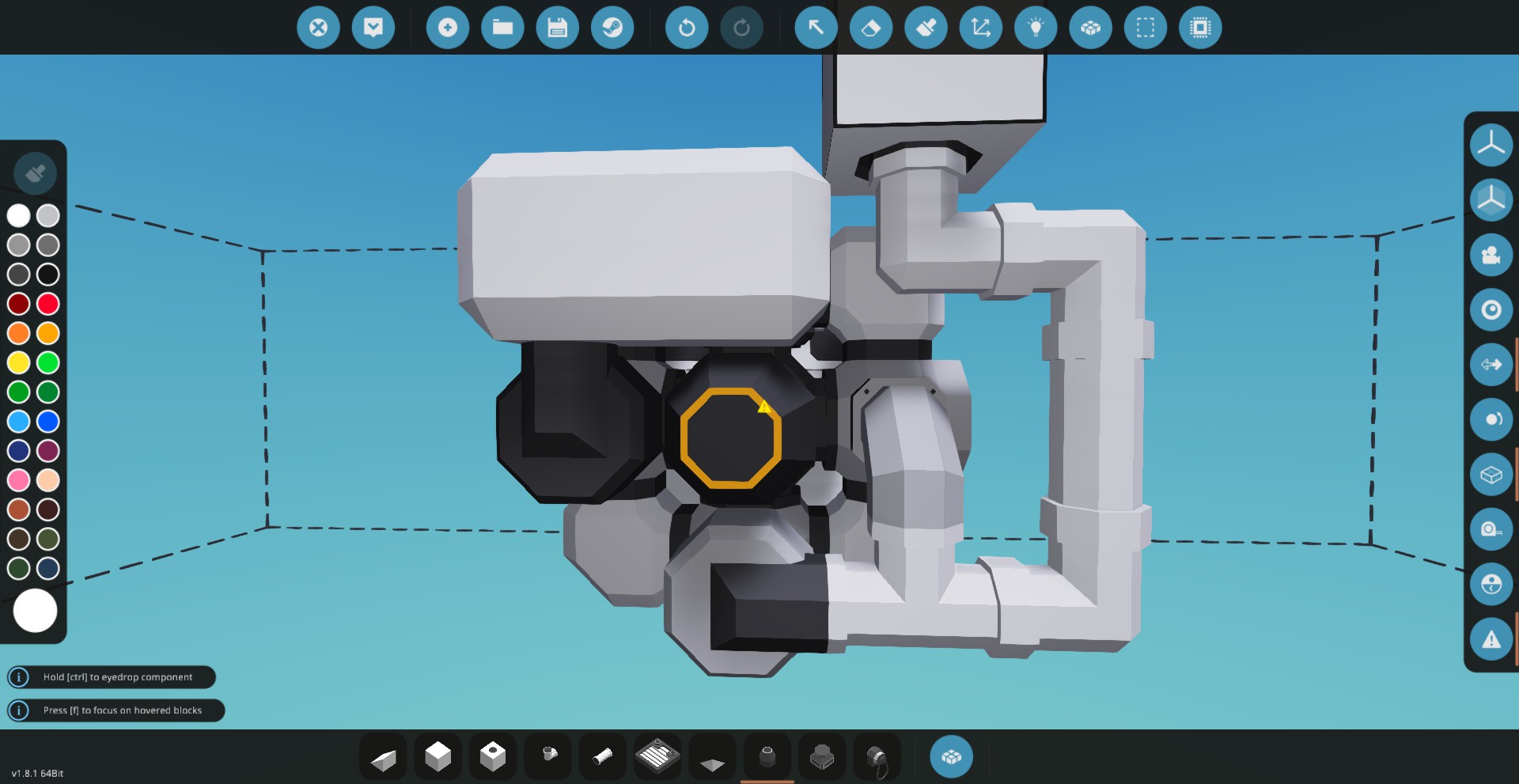Choose the yellow color swatch
1519x784 pixels.
19,362
